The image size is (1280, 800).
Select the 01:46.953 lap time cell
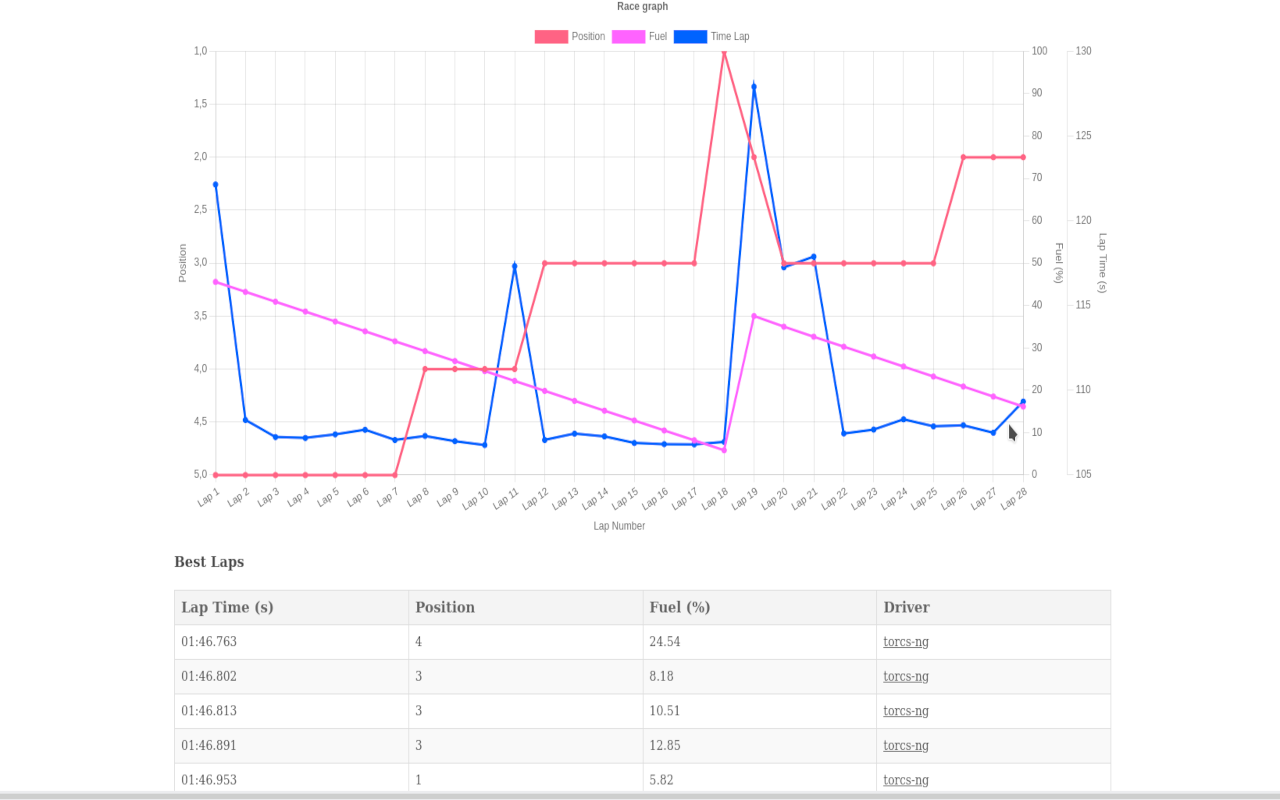[x=292, y=780]
